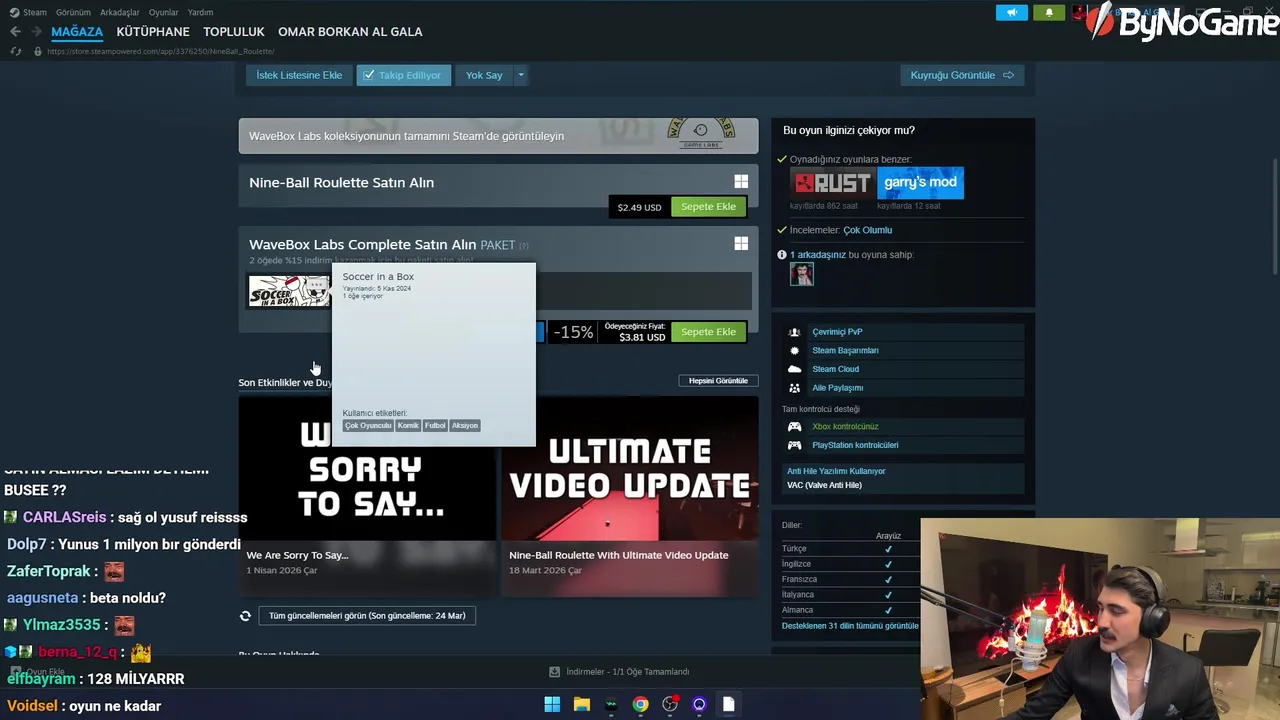
Task: Click the 1 arkadaşınız link
Action: coord(818,255)
